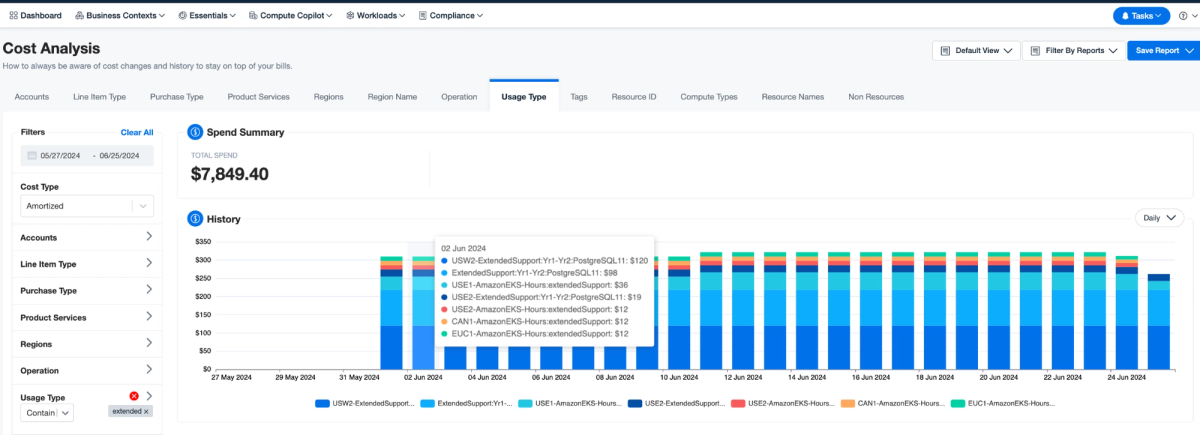1200x435 pixels.
Task: Click the help question mark icon
Action: 1184,16
